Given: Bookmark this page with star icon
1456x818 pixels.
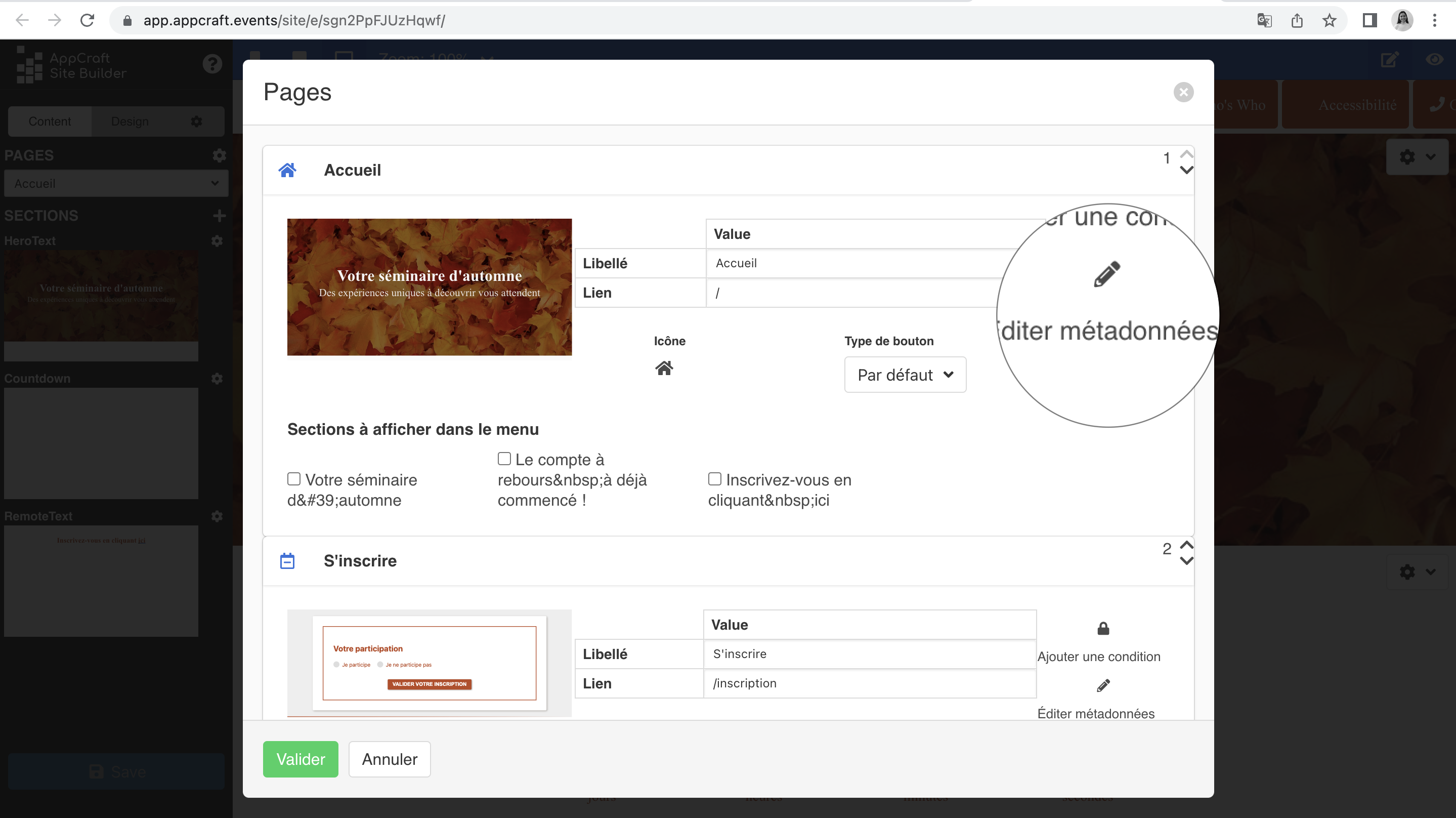Looking at the screenshot, I should click(x=1329, y=21).
